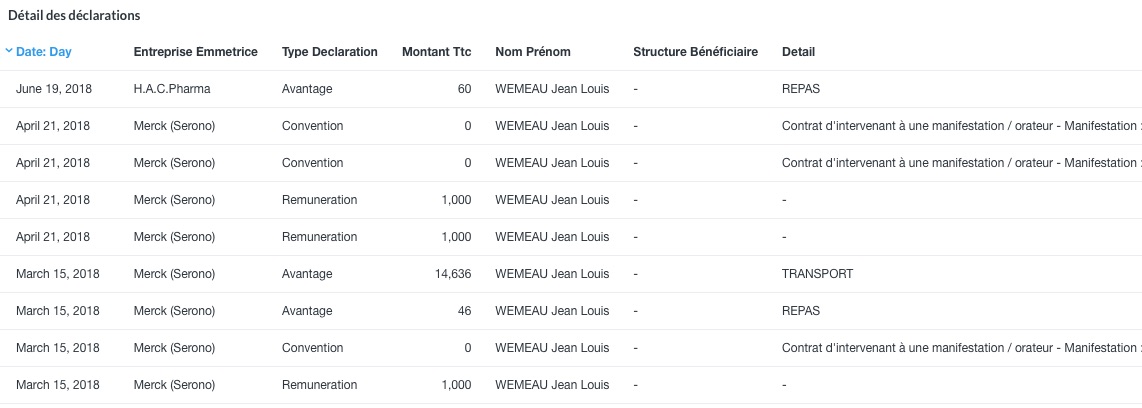Click the TRANSPORT detail cell

817,274
